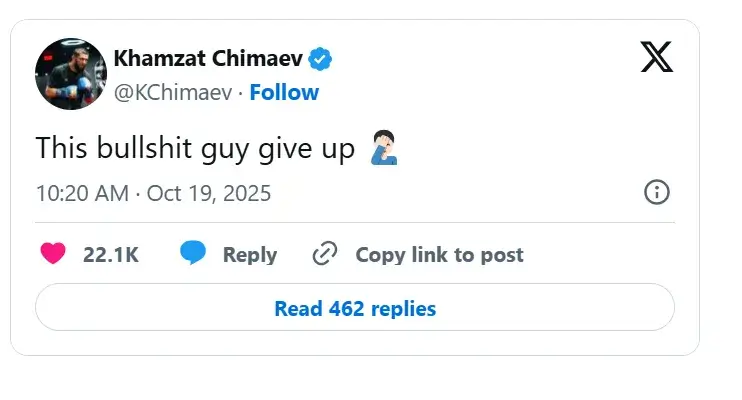Click the chain link copy icon
The width and height of the screenshot is (742, 400).
point(325,254)
